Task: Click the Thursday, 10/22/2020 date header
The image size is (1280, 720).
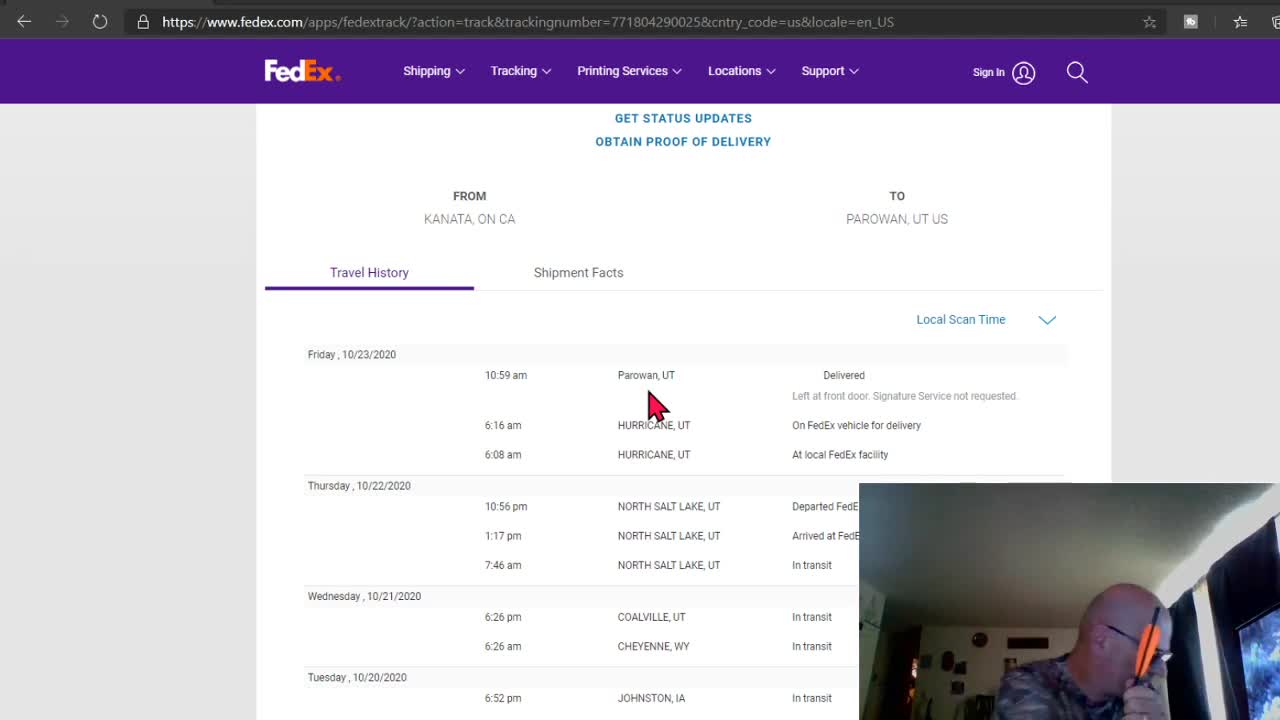Action: 359,486
